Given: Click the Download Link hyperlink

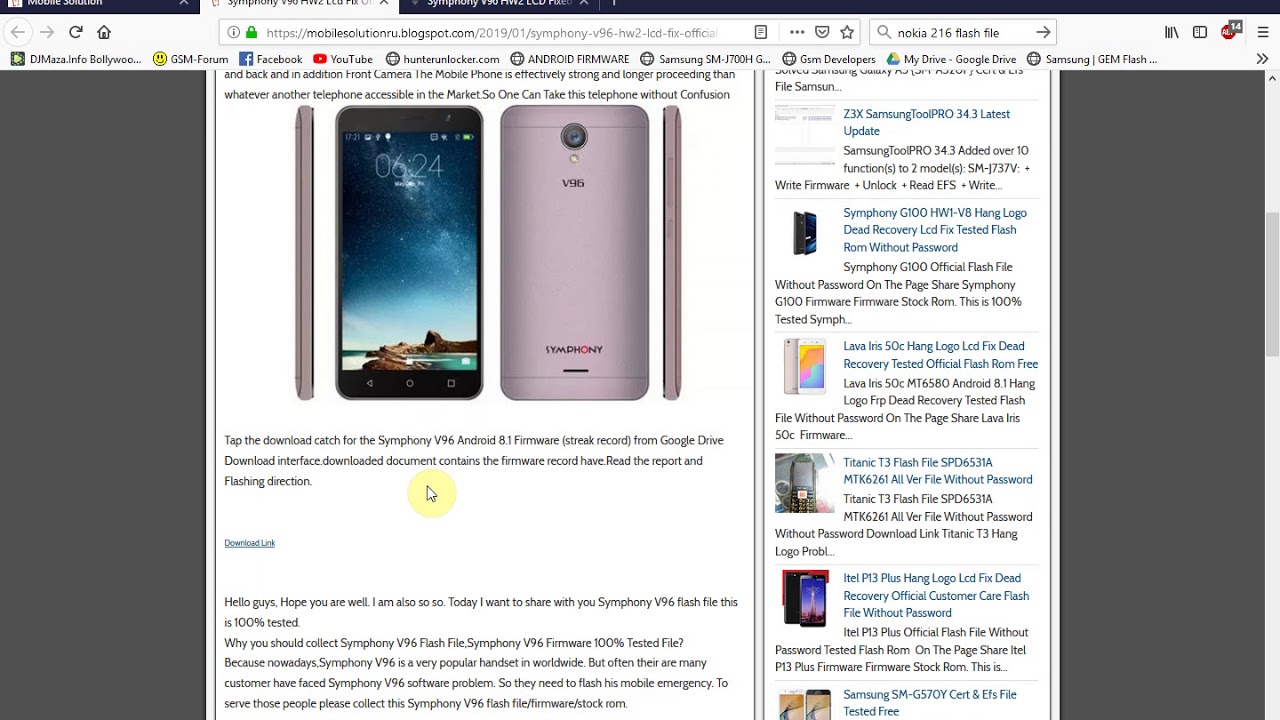Looking at the screenshot, I should 249,543.
